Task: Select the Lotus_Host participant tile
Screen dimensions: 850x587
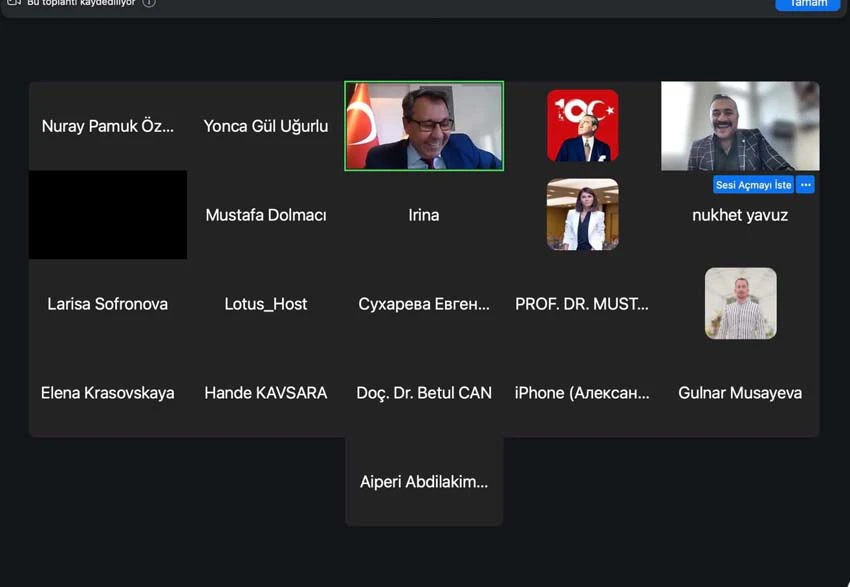Action: tap(266, 304)
